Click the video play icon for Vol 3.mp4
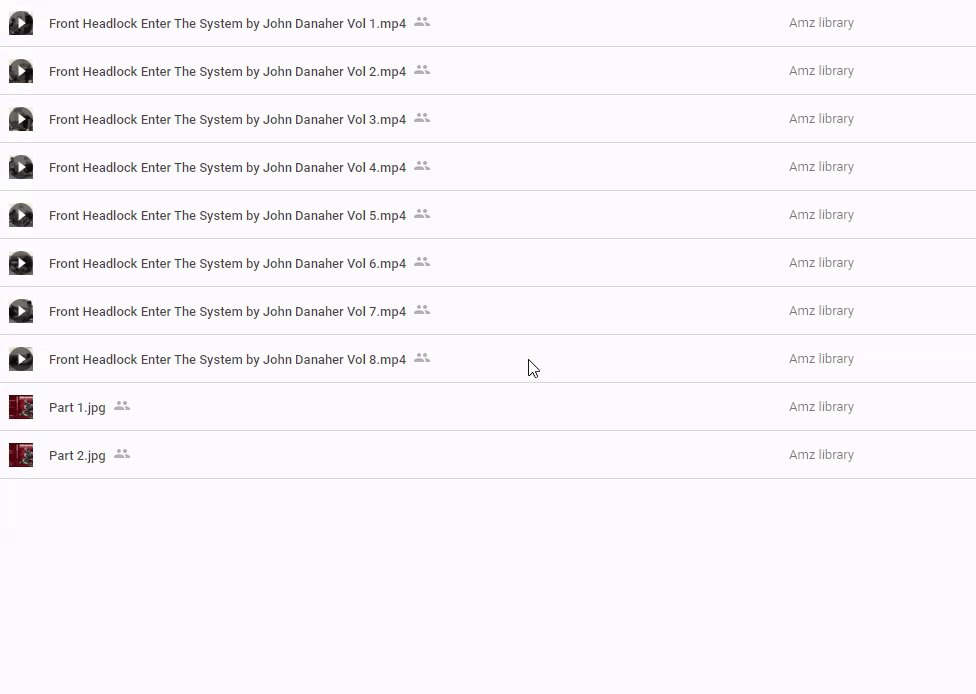Screen dimensions: 976x694 pyautogui.click(x=21, y=119)
